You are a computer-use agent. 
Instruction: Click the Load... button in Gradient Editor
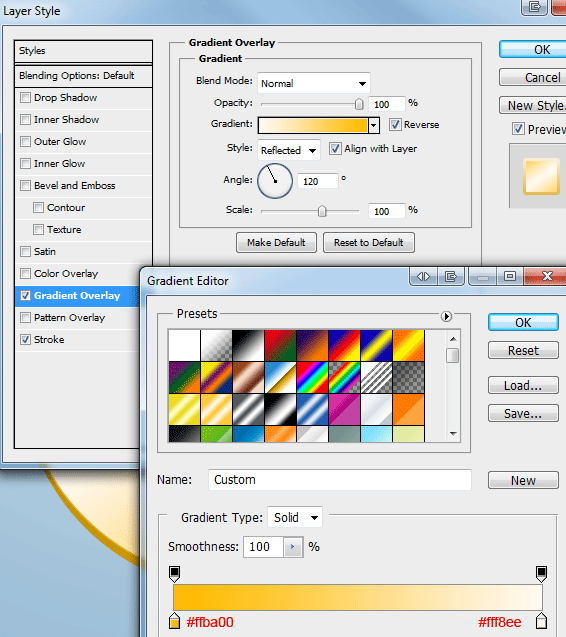(523, 386)
